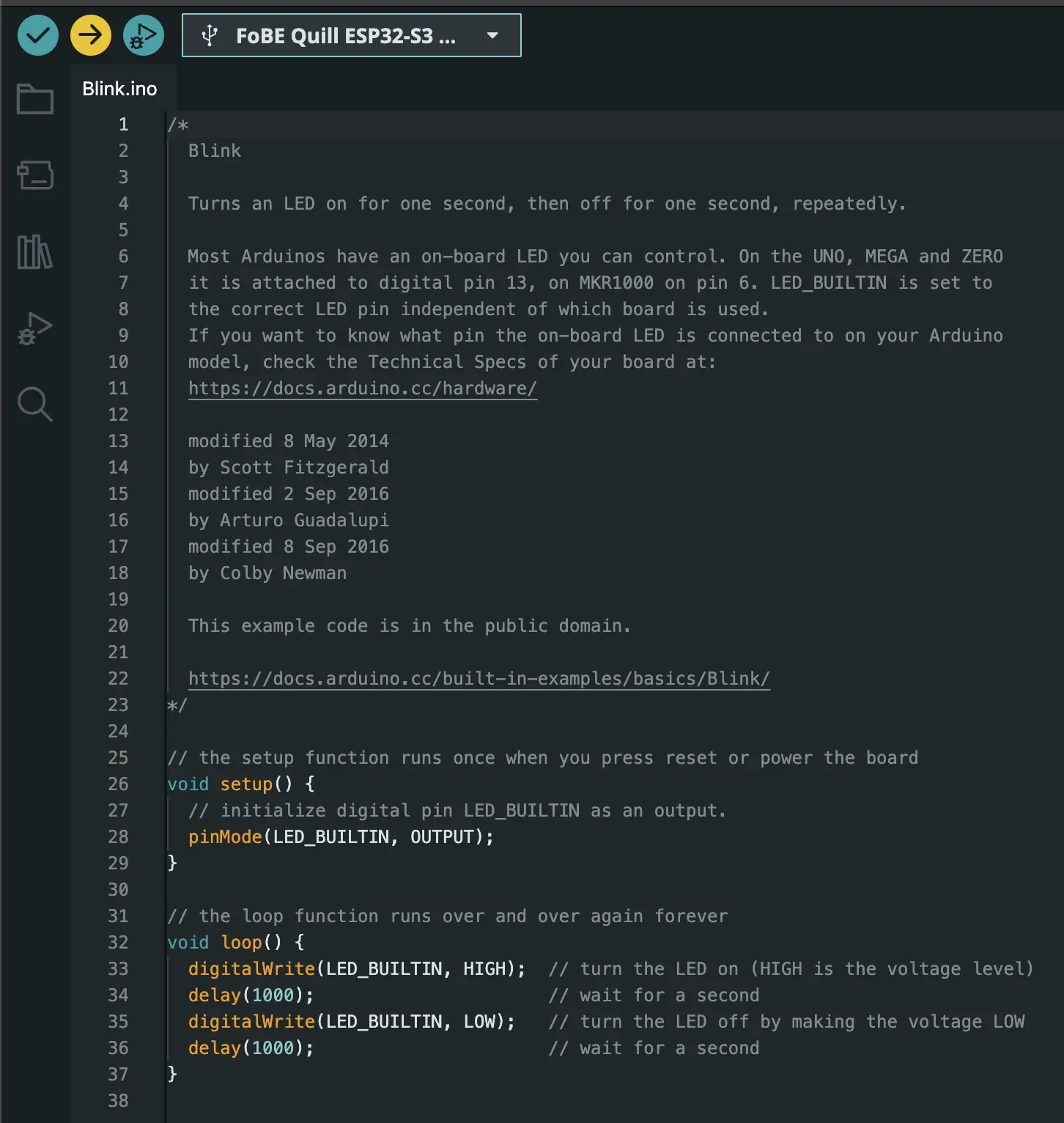
Task: Open the Blink built-in example link
Action: (x=478, y=678)
